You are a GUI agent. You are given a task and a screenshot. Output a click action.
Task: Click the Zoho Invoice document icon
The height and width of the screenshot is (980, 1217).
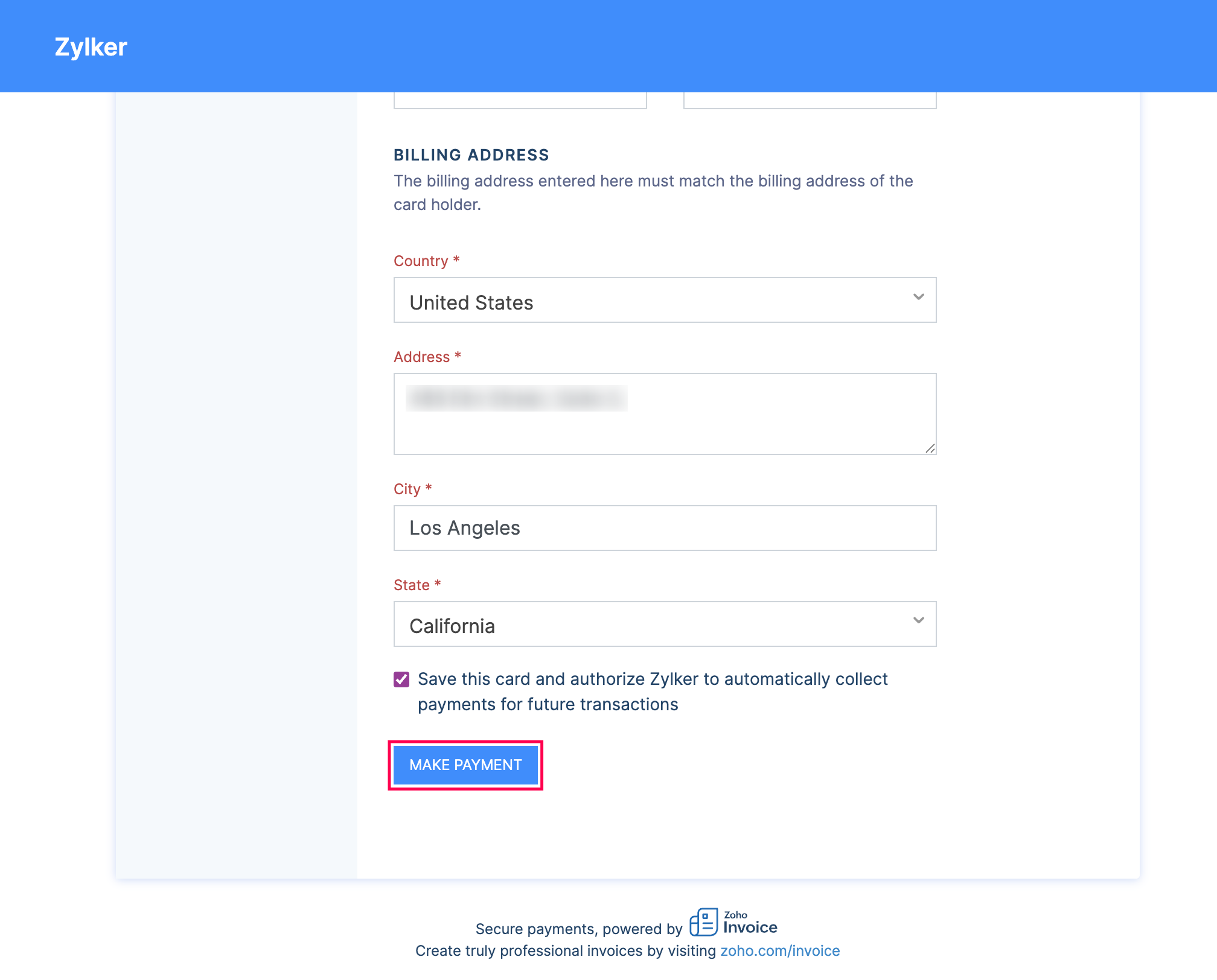pyautogui.click(x=703, y=922)
